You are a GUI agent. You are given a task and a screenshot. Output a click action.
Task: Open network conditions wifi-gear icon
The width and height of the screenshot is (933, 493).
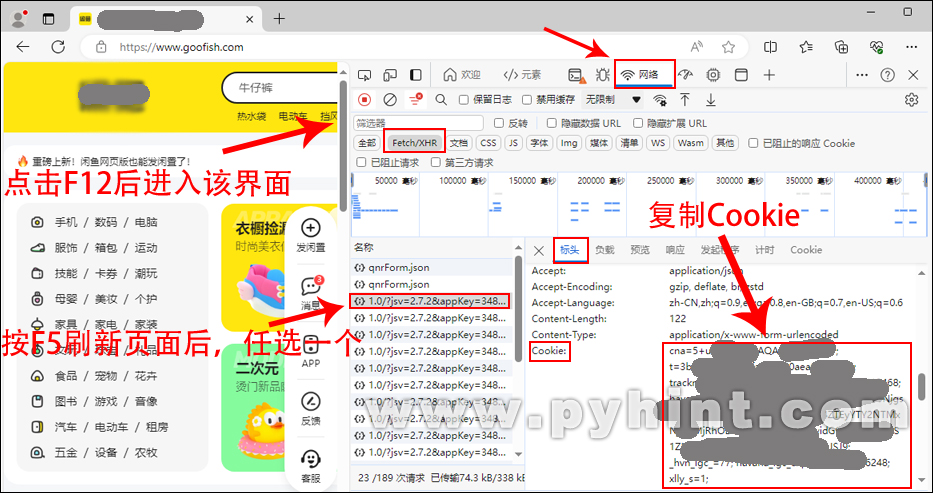point(659,100)
